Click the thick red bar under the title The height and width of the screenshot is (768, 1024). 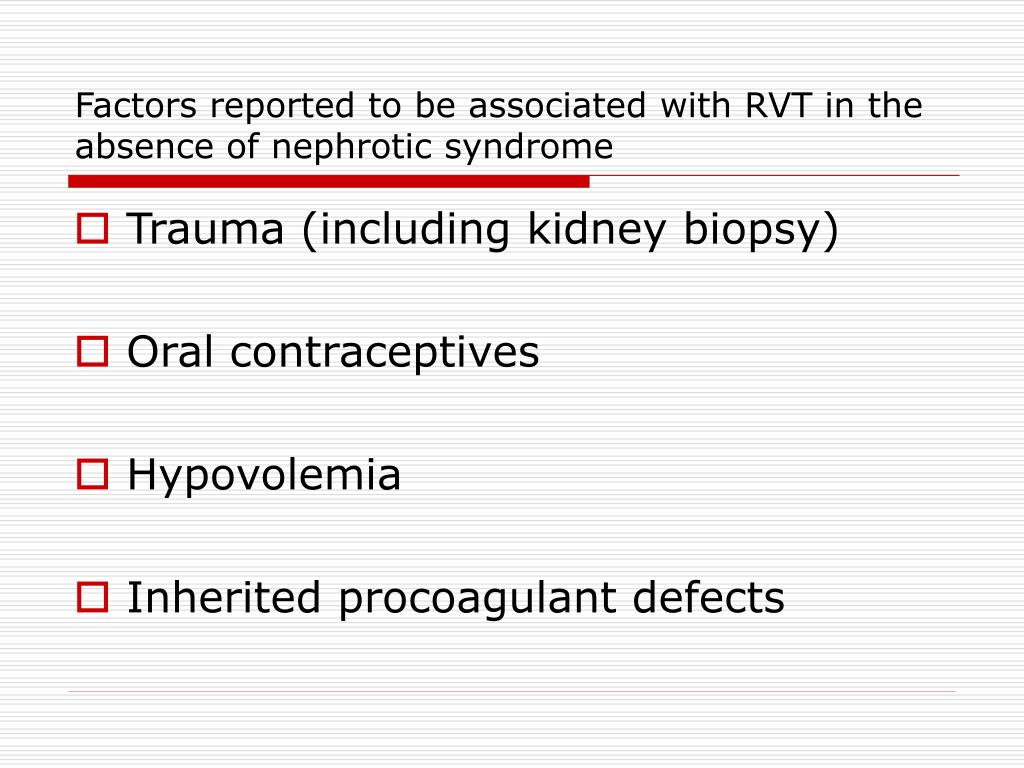click(329, 182)
